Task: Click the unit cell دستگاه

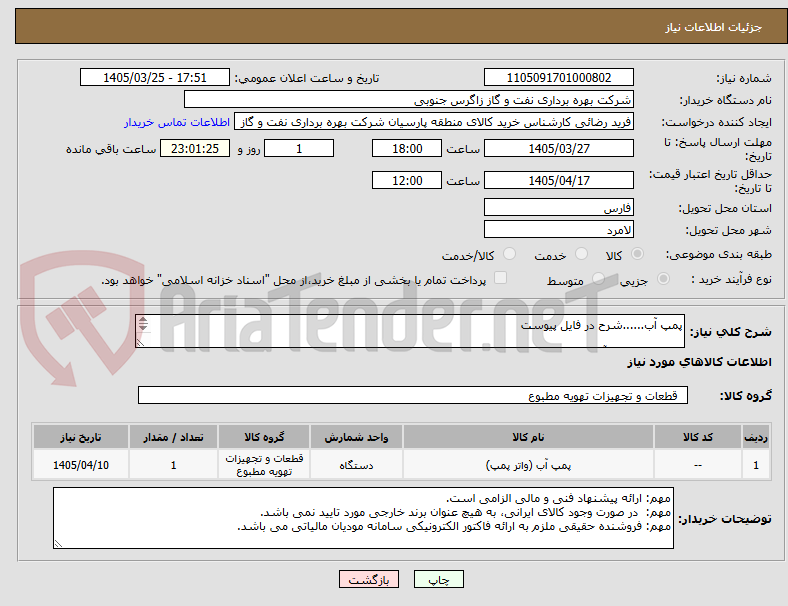Action: [x=356, y=465]
